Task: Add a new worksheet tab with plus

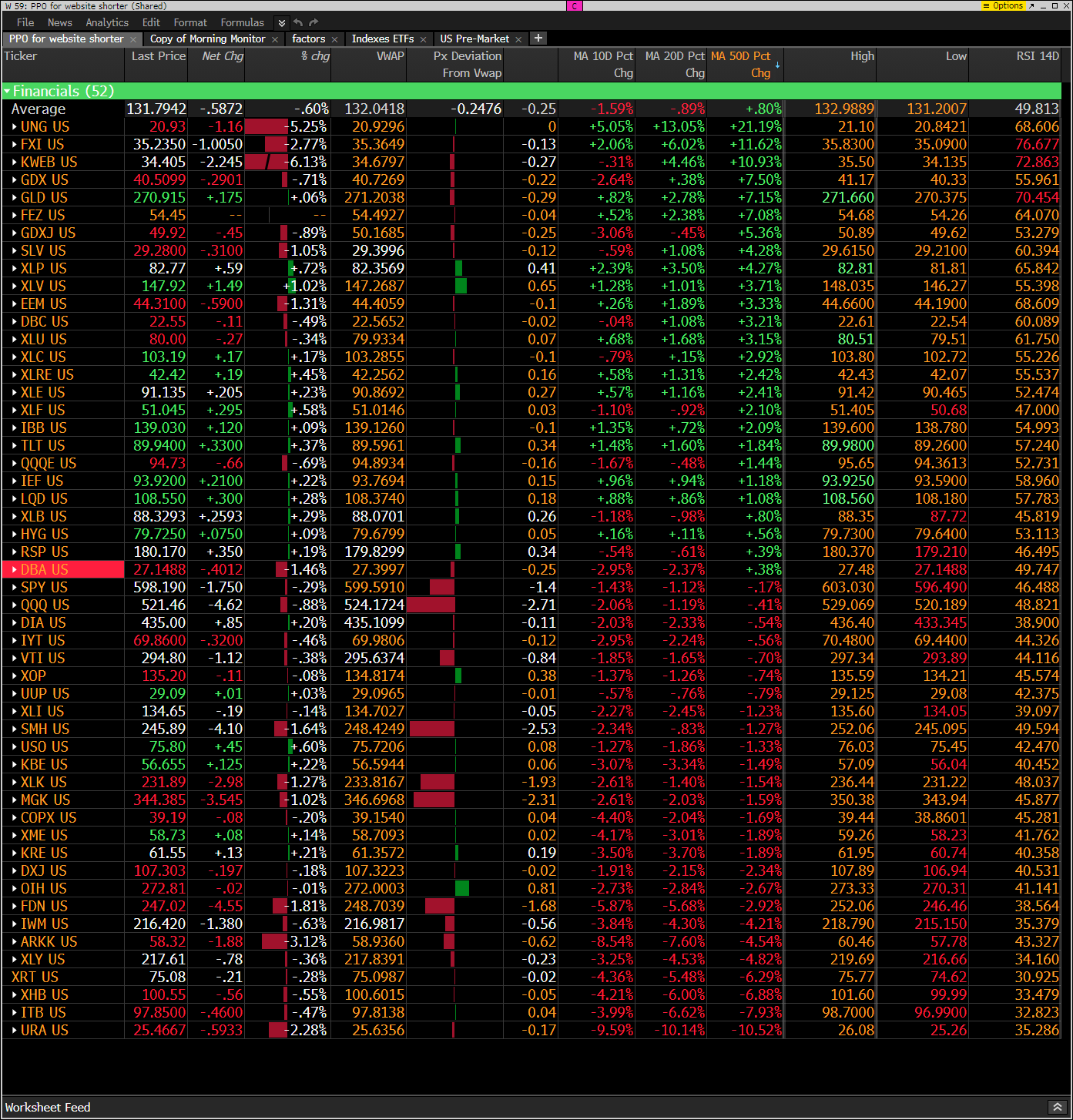Action: [538, 38]
